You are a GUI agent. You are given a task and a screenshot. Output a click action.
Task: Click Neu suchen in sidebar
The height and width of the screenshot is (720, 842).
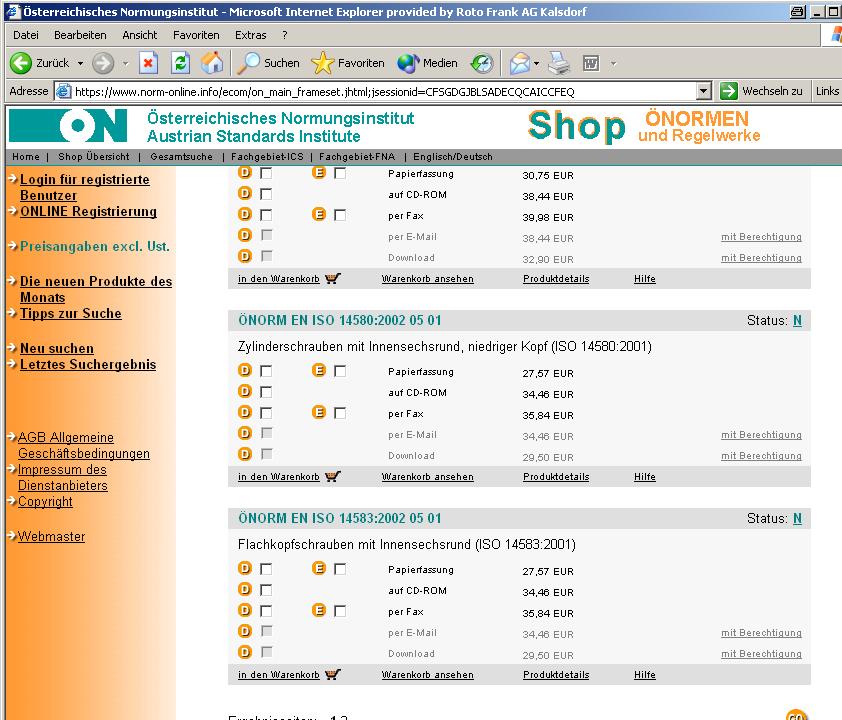point(57,348)
